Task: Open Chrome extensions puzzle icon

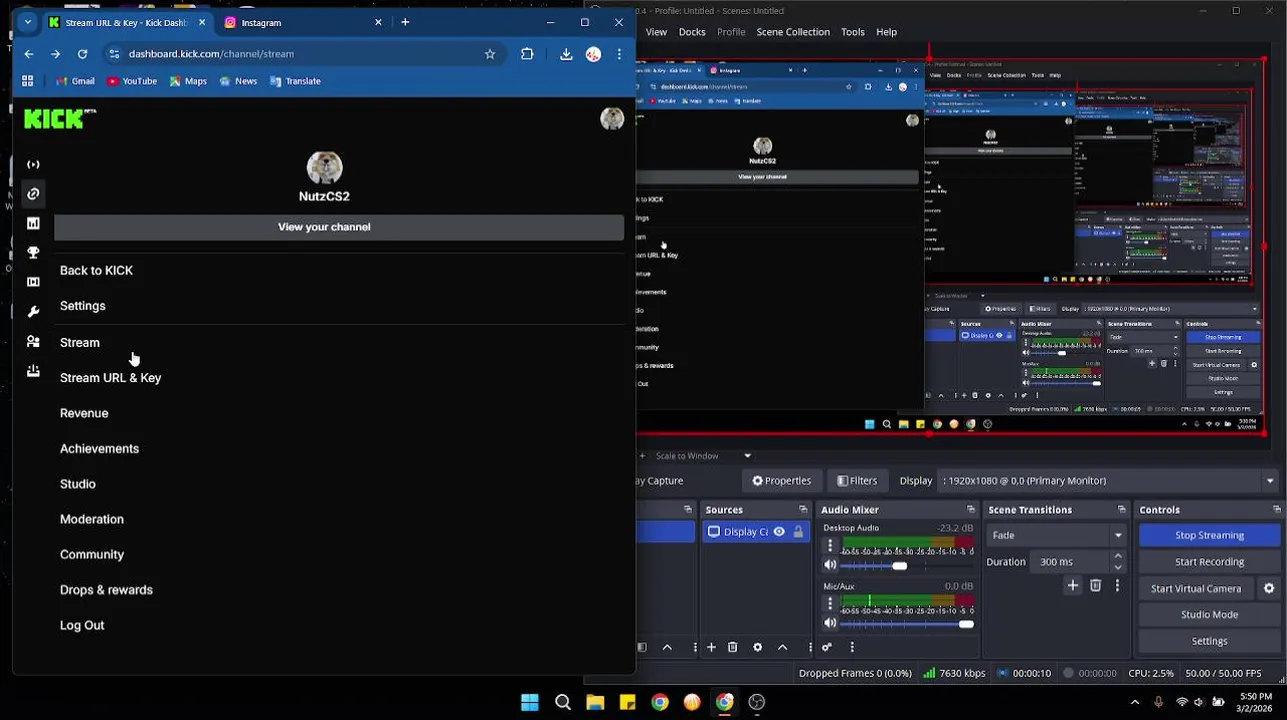Action: coord(527,54)
